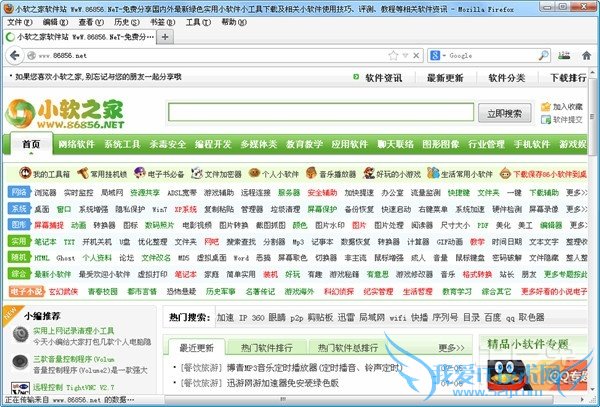This screenshot has width=600, height=407.
Task: Click the 小软之家 site logo
Action: click(65, 114)
